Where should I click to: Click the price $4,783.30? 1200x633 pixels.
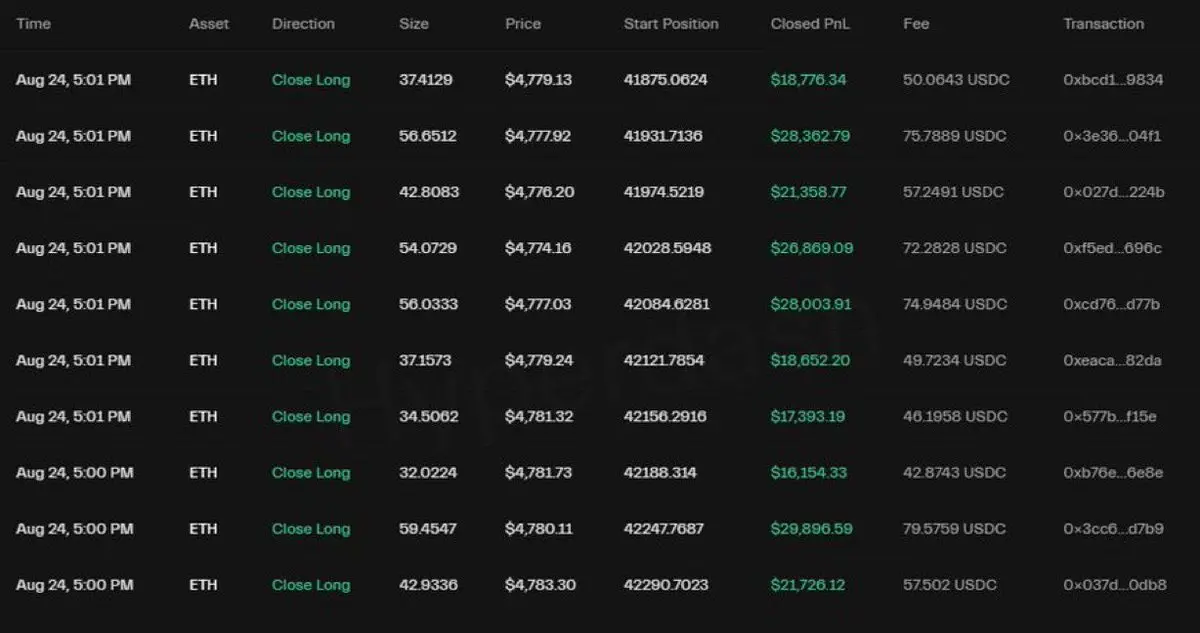pyautogui.click(x=541, y=584)
